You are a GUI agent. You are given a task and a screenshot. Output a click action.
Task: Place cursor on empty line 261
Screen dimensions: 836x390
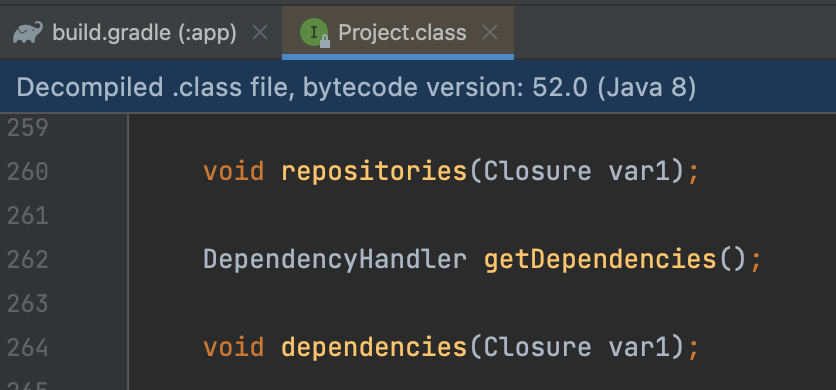(x=480, y=216)
